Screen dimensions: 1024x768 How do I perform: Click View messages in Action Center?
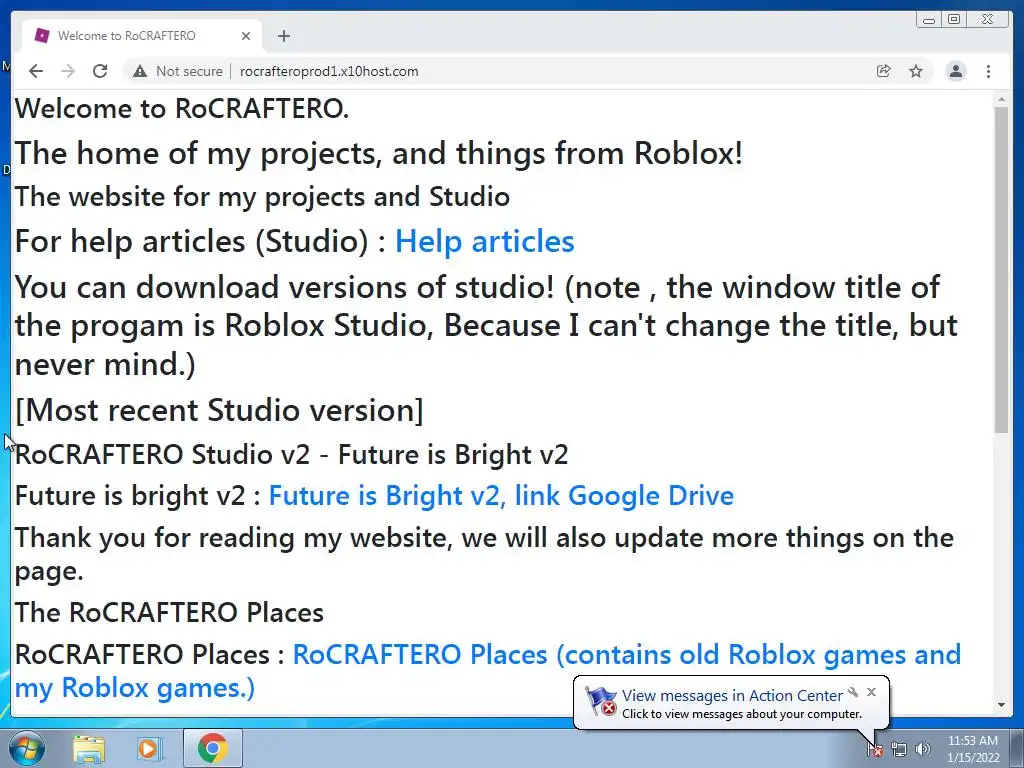(731, 696)
